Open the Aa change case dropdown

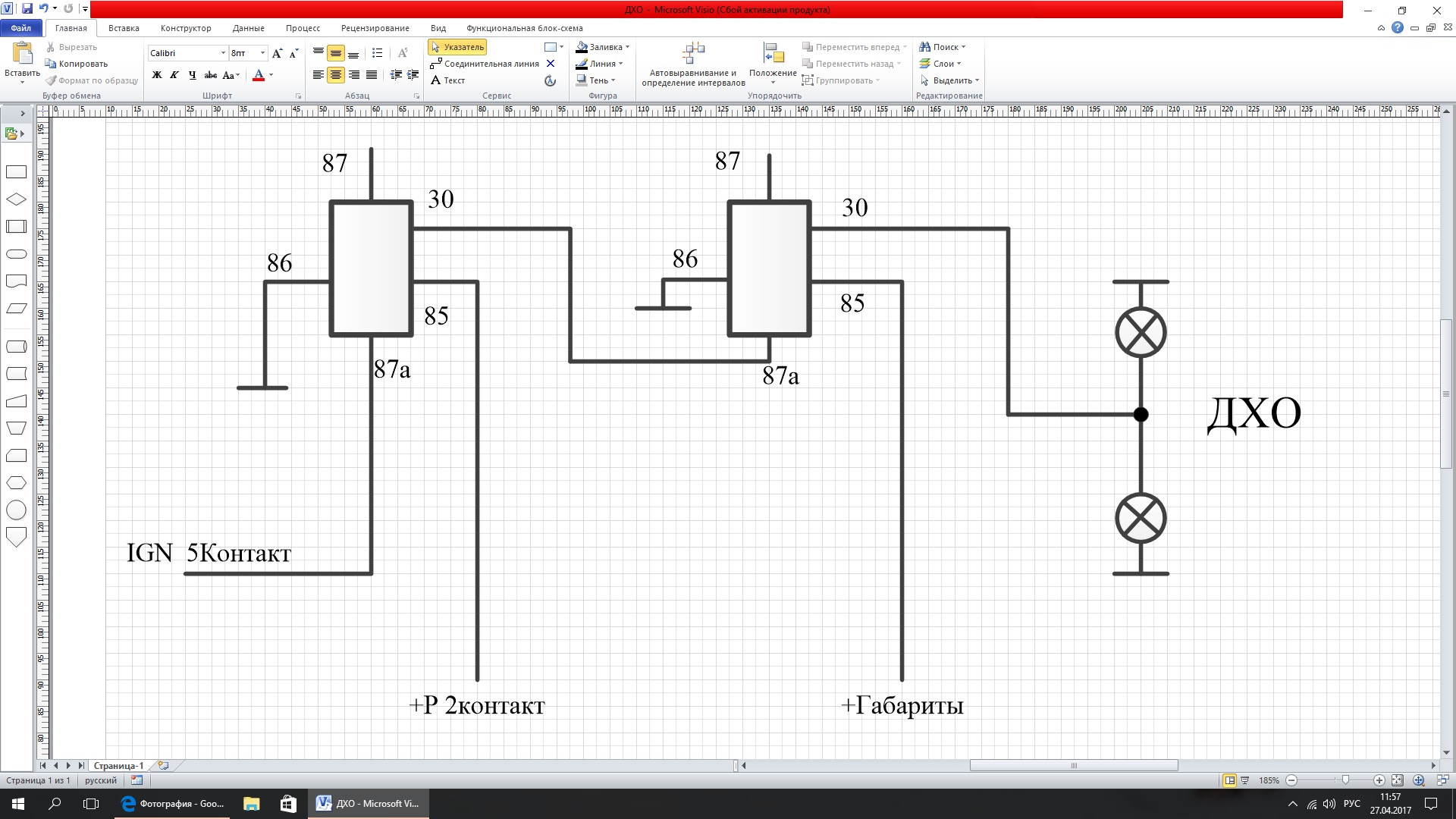click(232, 75)
